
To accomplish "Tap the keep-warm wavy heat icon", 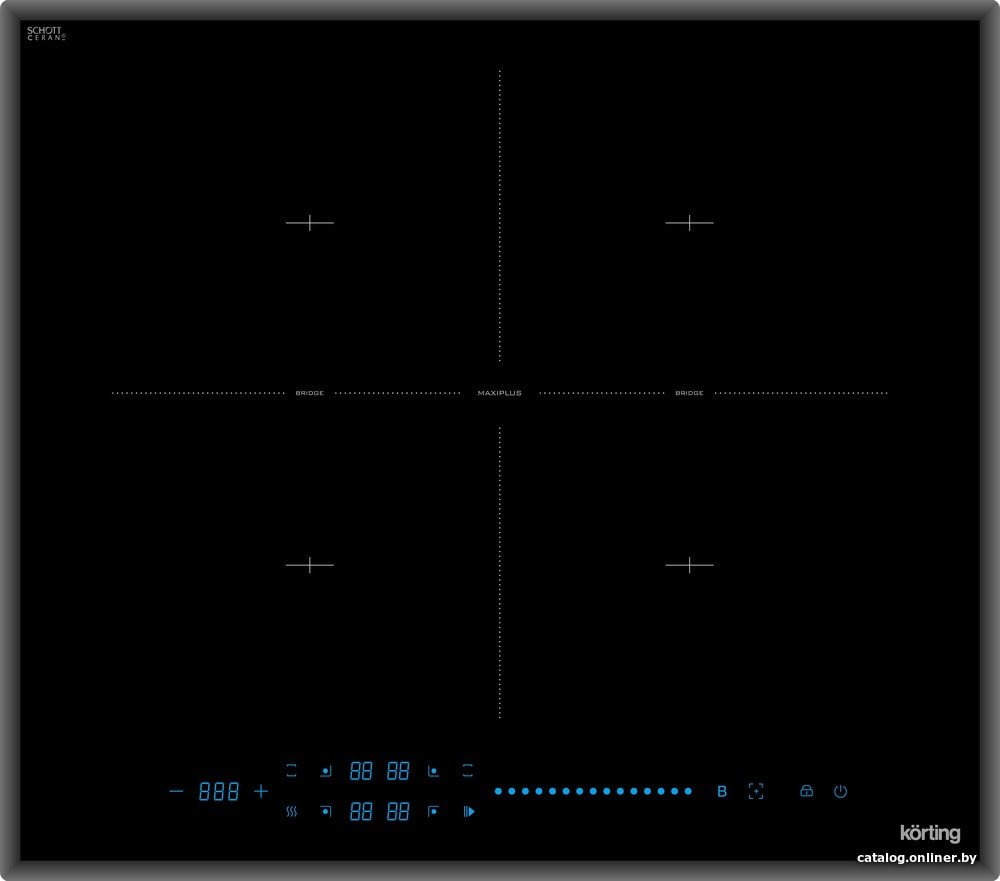I will [291, 811].
